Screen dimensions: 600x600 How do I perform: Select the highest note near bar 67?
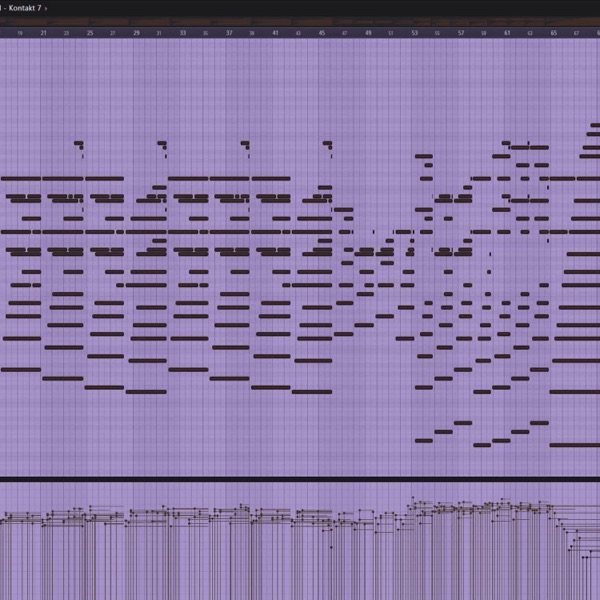595,125
